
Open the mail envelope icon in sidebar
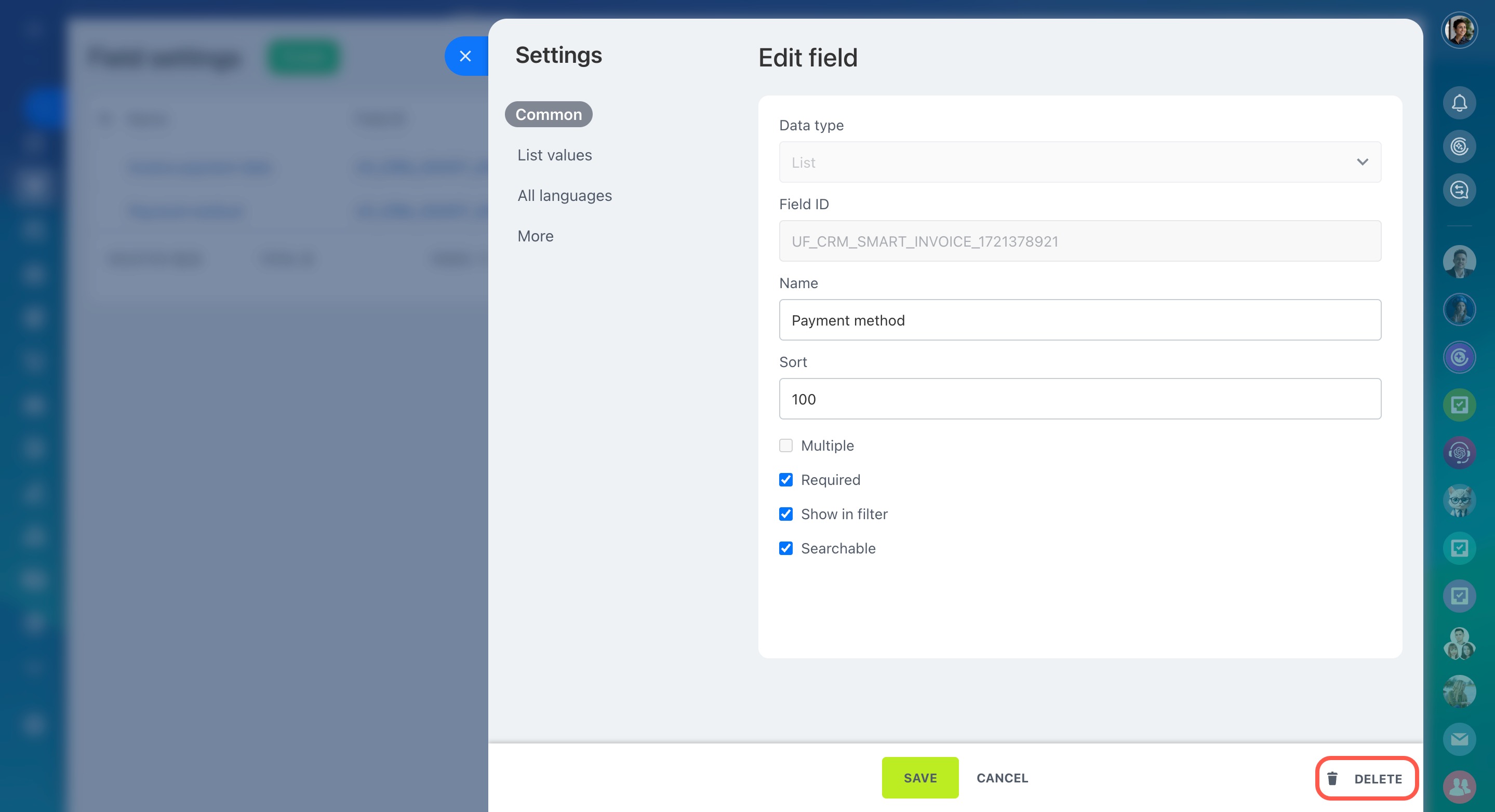(1459, 739)
